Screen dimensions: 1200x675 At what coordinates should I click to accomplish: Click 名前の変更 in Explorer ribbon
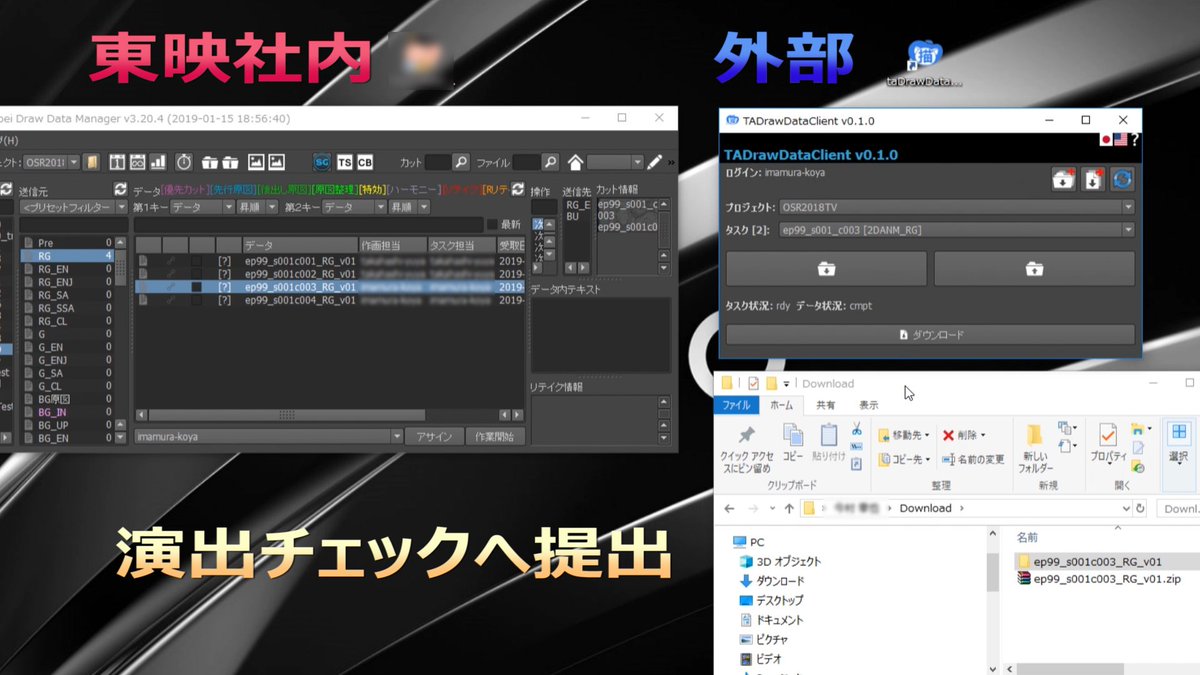974,459
